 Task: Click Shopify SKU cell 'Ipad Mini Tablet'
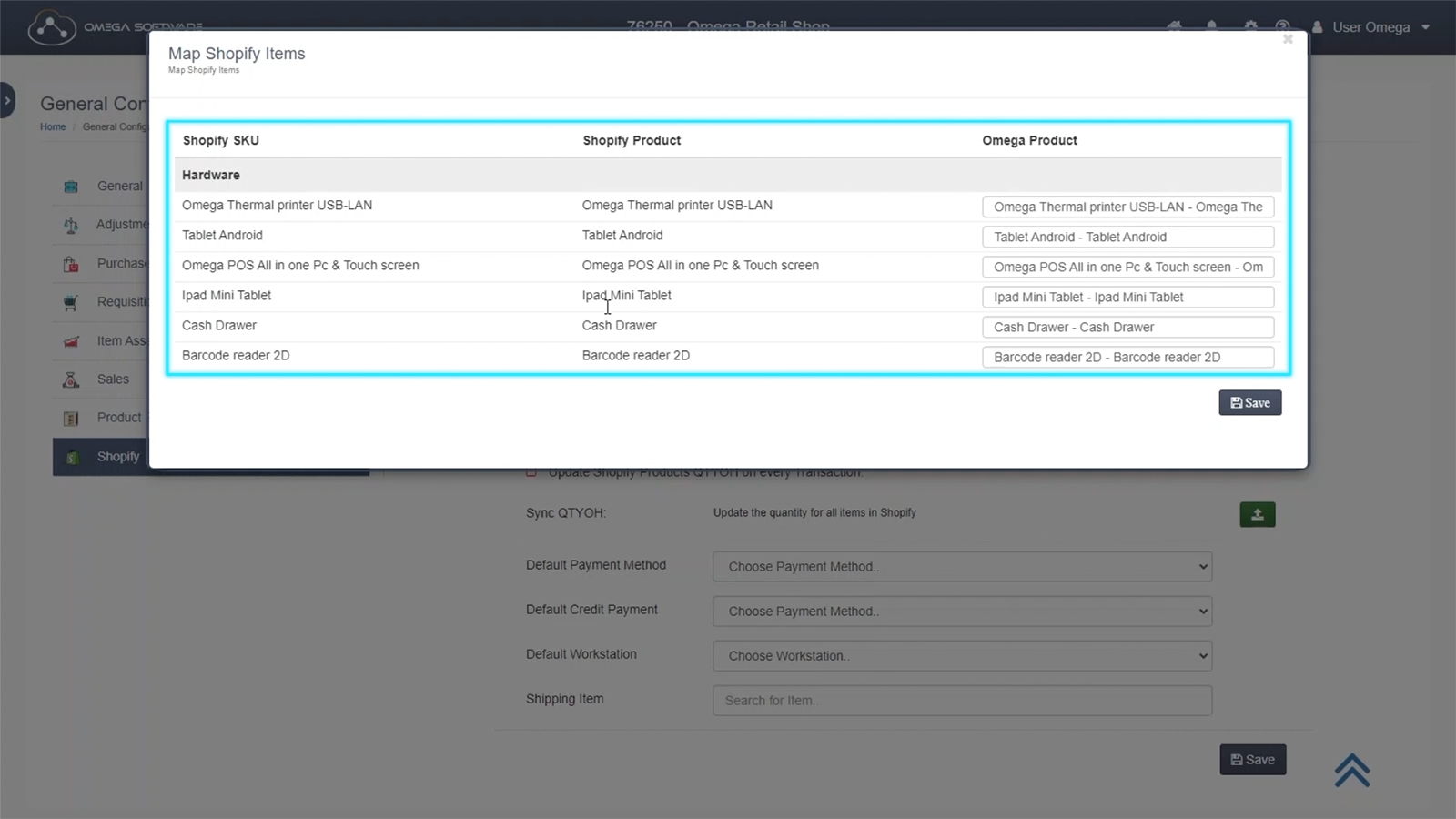pos(227,295)
